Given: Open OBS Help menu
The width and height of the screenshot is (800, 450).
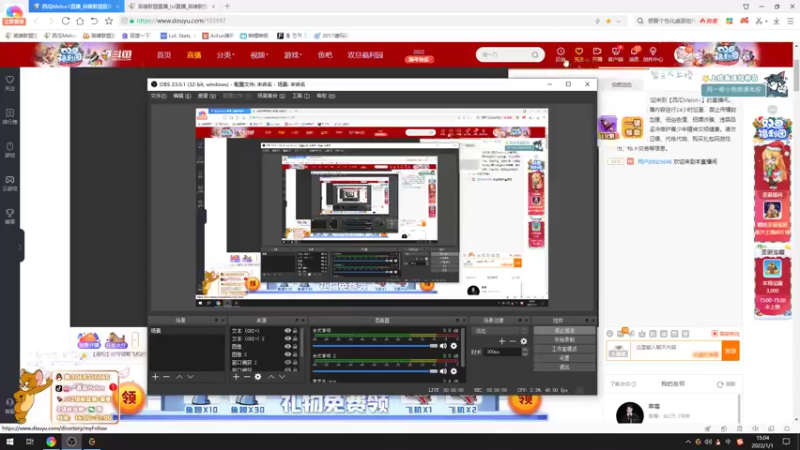Looking at the screenshot, I should (326, 96).
